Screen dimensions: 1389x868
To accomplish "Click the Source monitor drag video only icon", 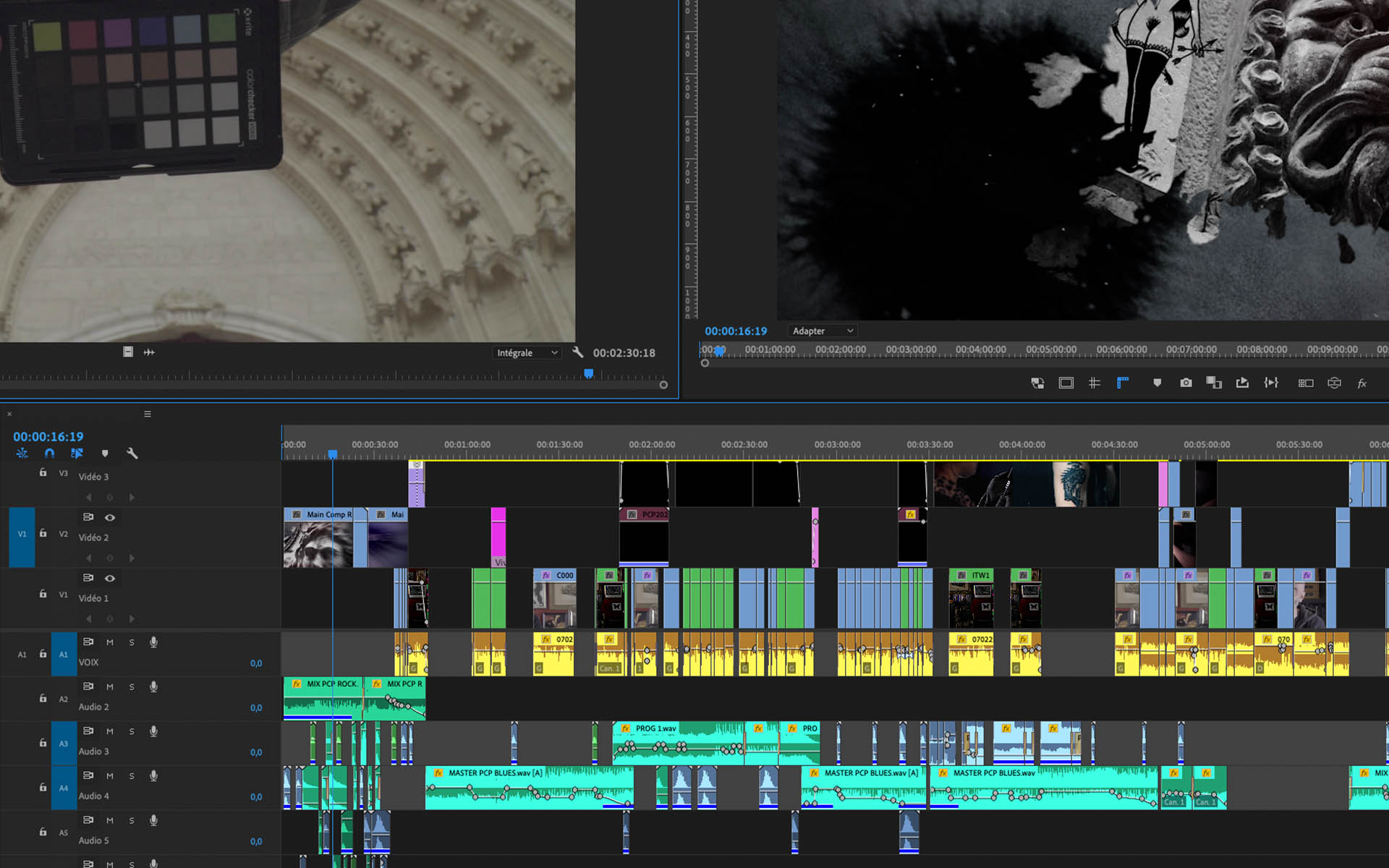I will pyautogui.click(x=128, y=352).
